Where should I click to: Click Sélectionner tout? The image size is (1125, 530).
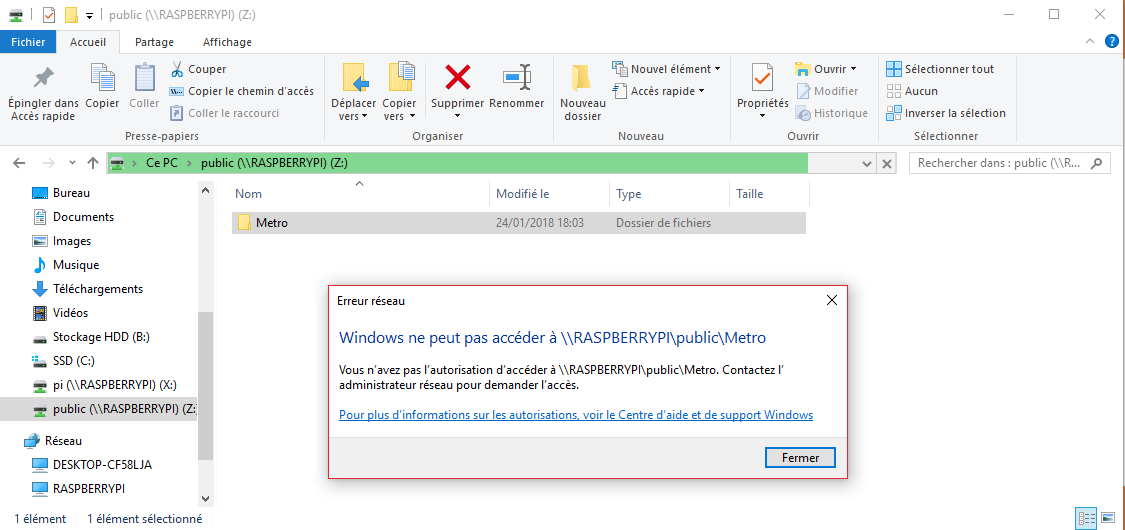pyautogui.click(x=940, y=69)
